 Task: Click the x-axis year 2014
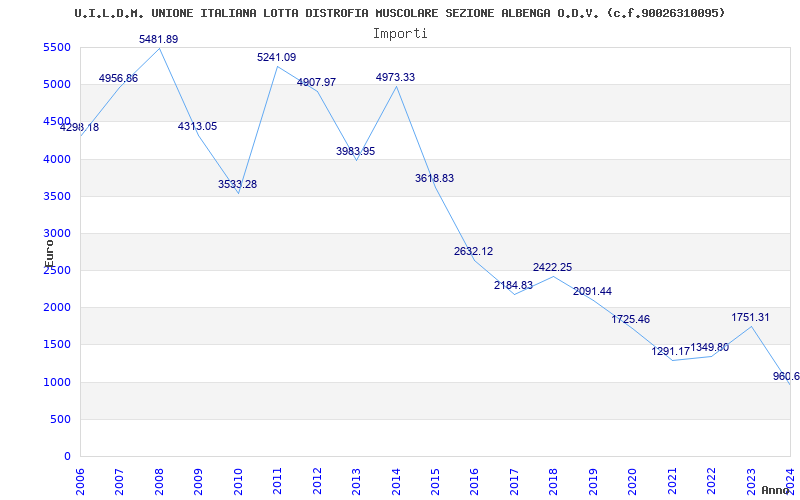(396, 481)
